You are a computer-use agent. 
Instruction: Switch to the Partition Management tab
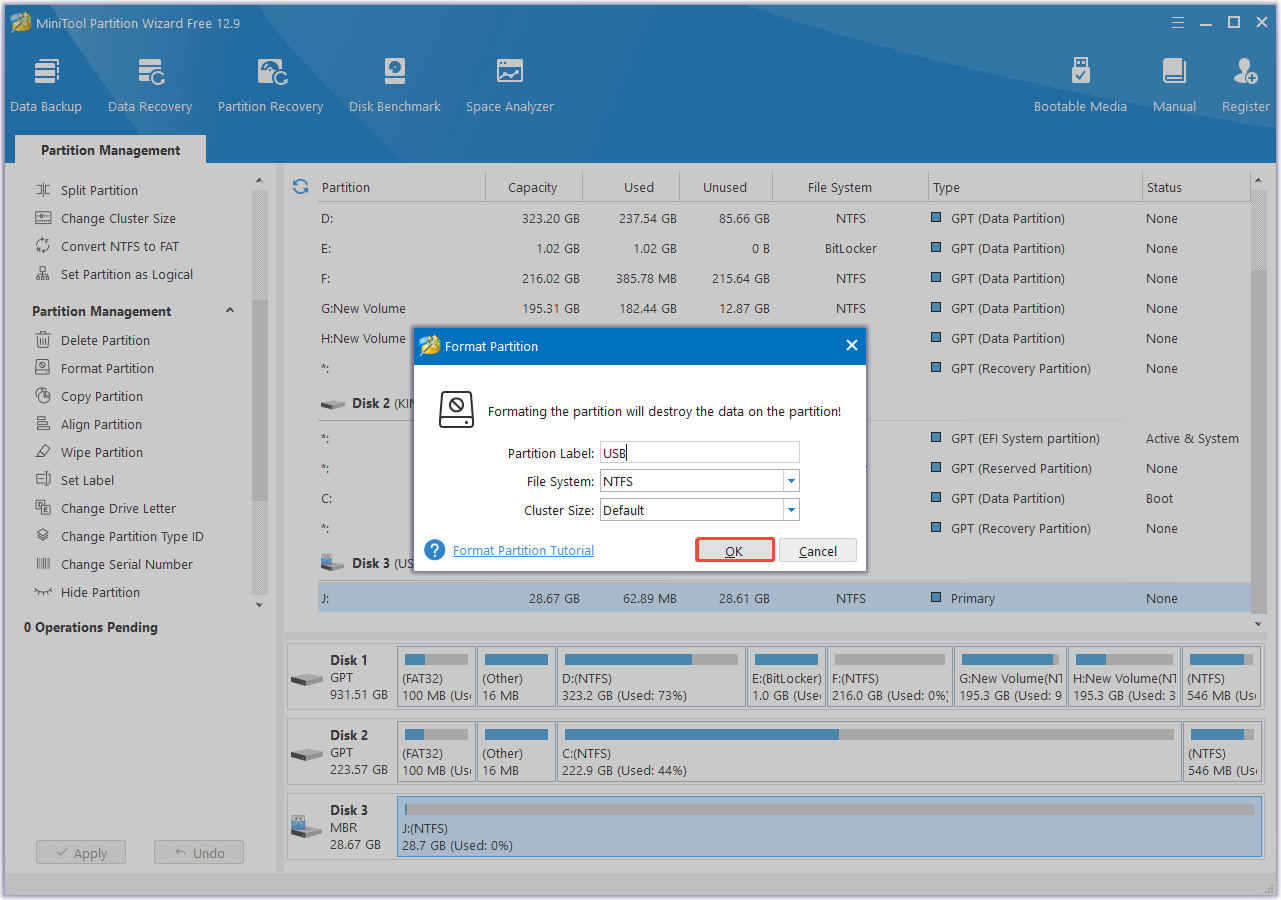[x=110, y=149]
